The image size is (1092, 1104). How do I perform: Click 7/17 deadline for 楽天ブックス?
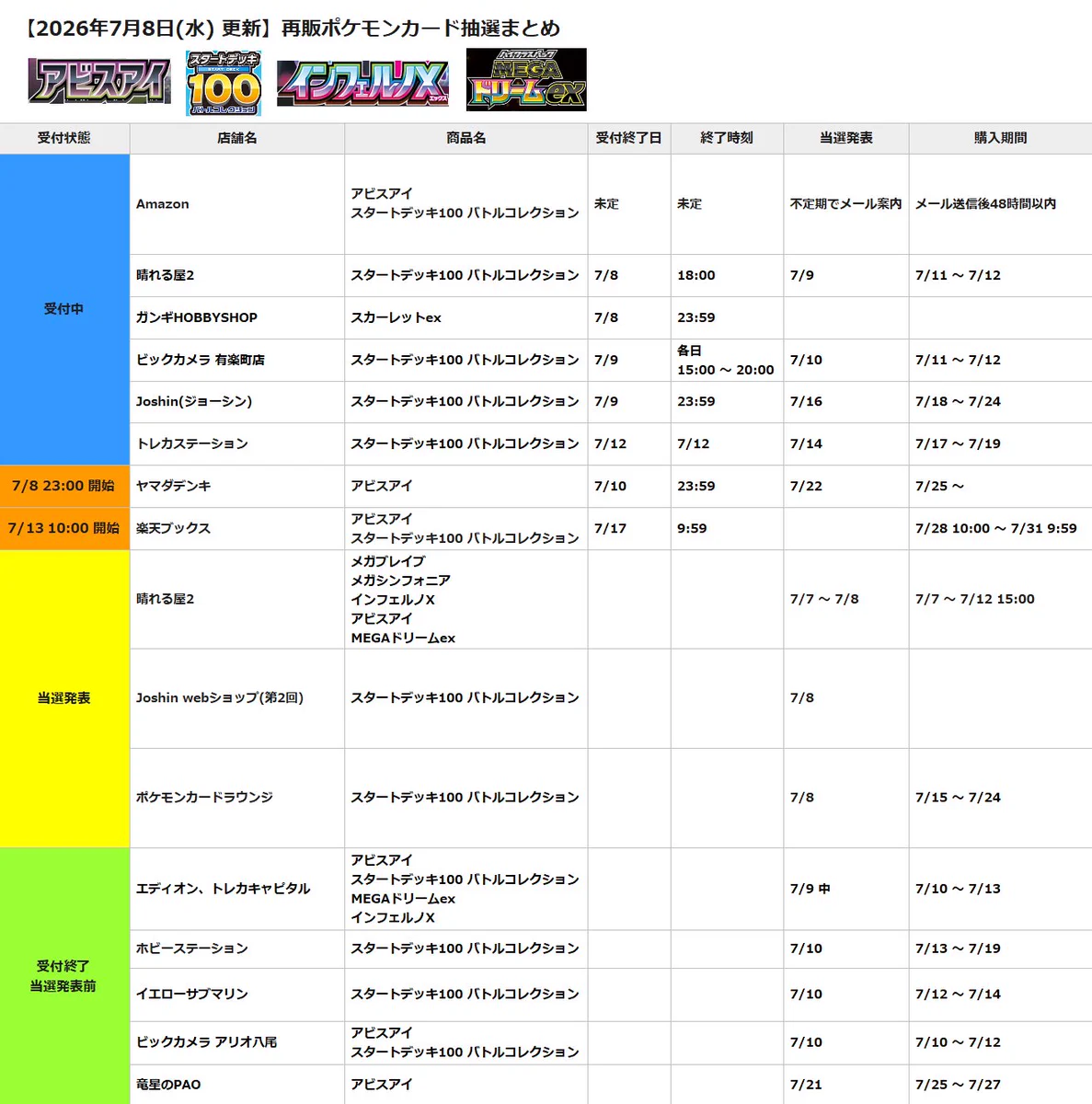pos(611,528)
